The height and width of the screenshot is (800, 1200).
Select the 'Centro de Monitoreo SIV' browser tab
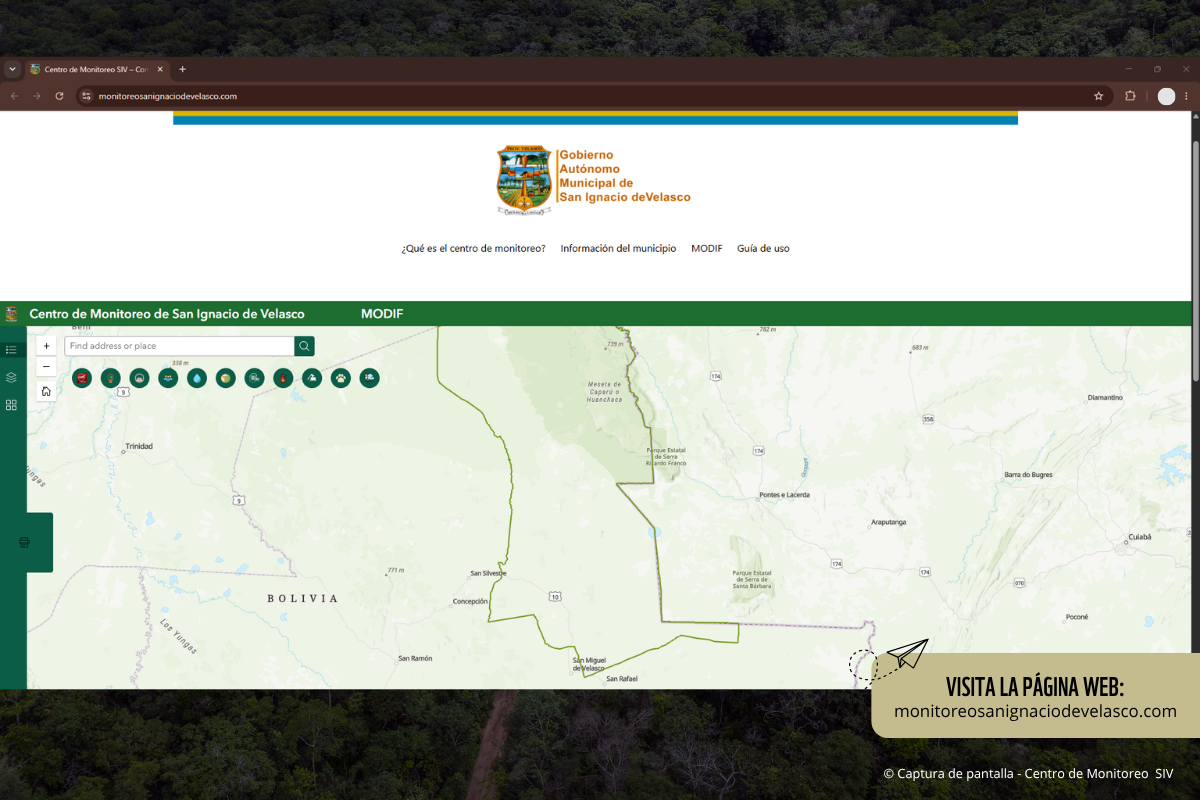coord(96,70)
